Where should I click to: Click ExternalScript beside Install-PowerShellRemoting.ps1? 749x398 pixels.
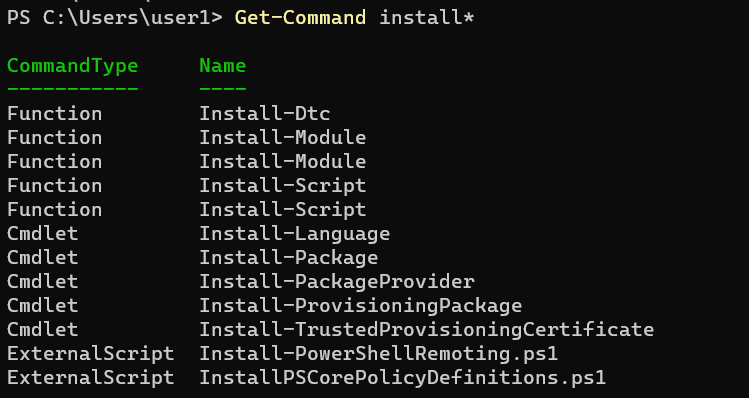tap(91, 354)
